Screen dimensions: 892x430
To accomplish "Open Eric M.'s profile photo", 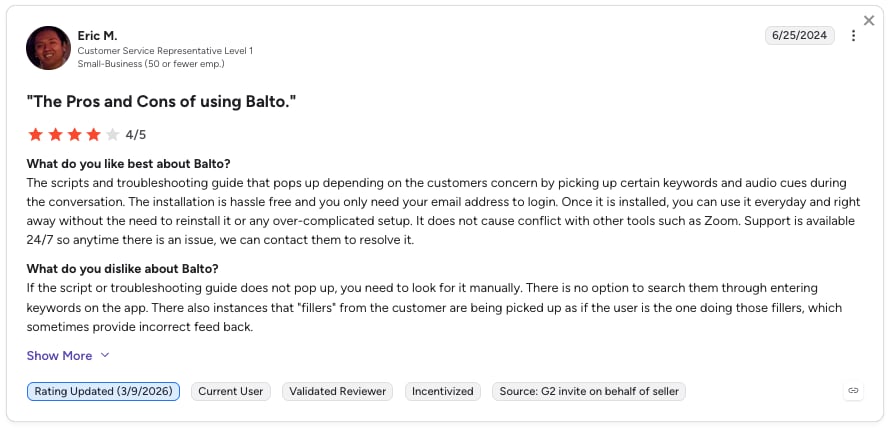I will pos(48,48).
